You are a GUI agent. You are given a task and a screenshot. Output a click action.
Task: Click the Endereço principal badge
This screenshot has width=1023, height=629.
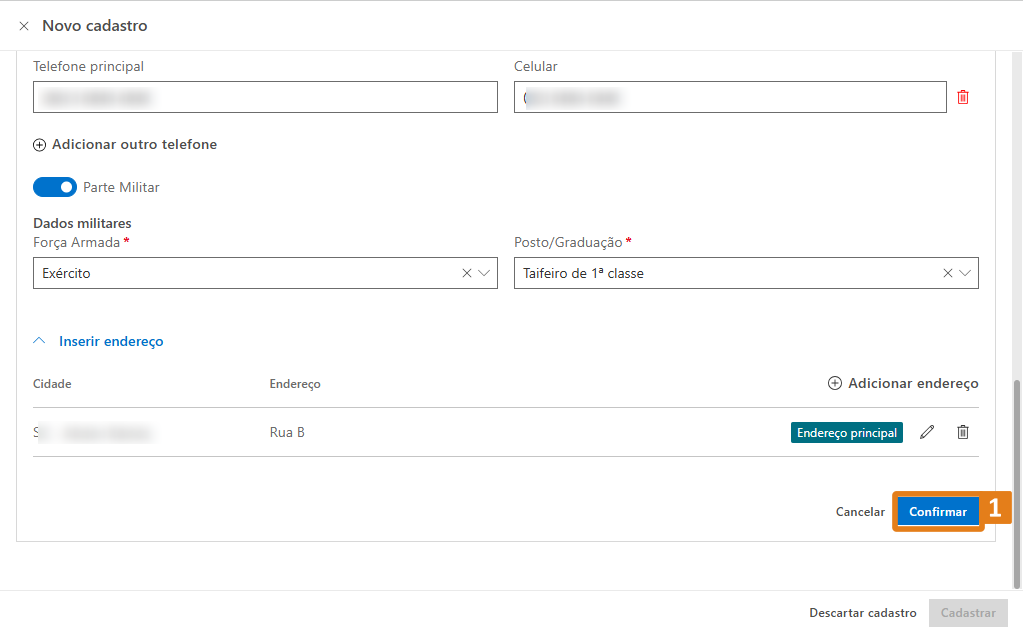click(847, 432)
